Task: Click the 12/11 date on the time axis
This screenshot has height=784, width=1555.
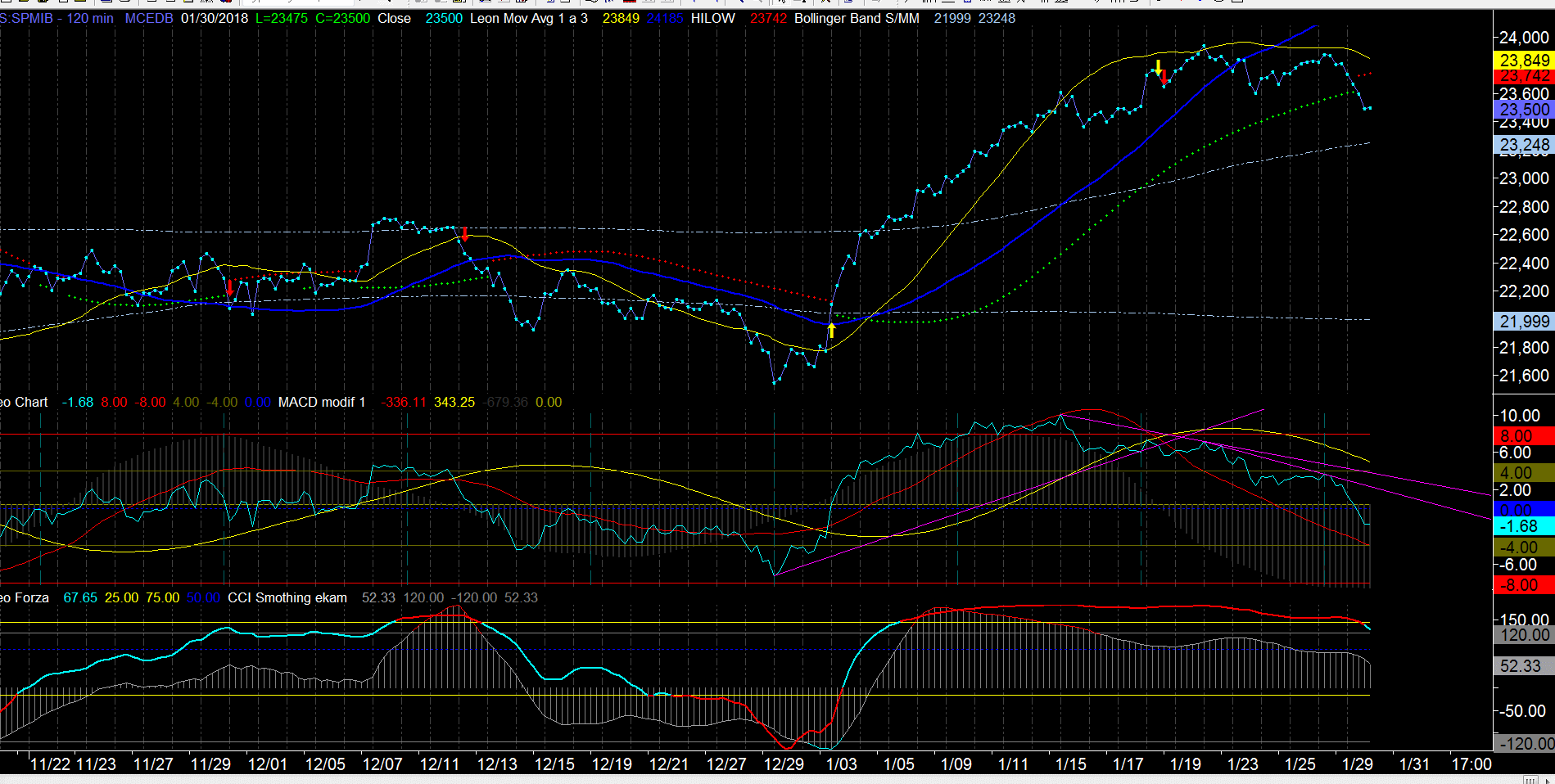Action: [440, 764]
